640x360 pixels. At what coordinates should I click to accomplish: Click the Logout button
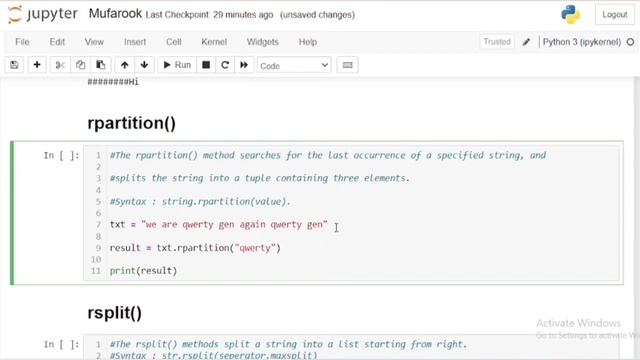pyautogui.click(x=614, y=15)
